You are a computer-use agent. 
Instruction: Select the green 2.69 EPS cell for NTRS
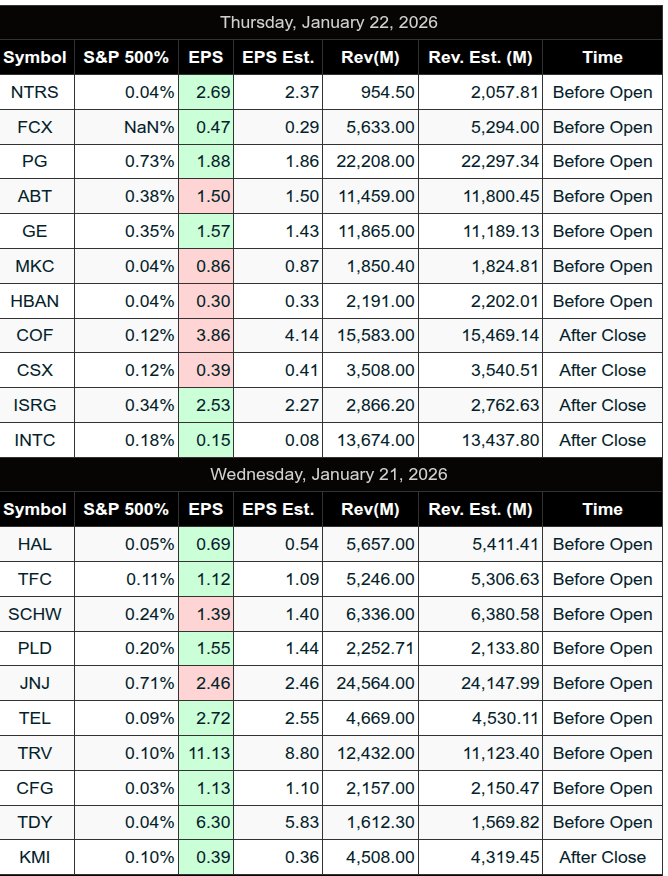click(x=209, y=92)
